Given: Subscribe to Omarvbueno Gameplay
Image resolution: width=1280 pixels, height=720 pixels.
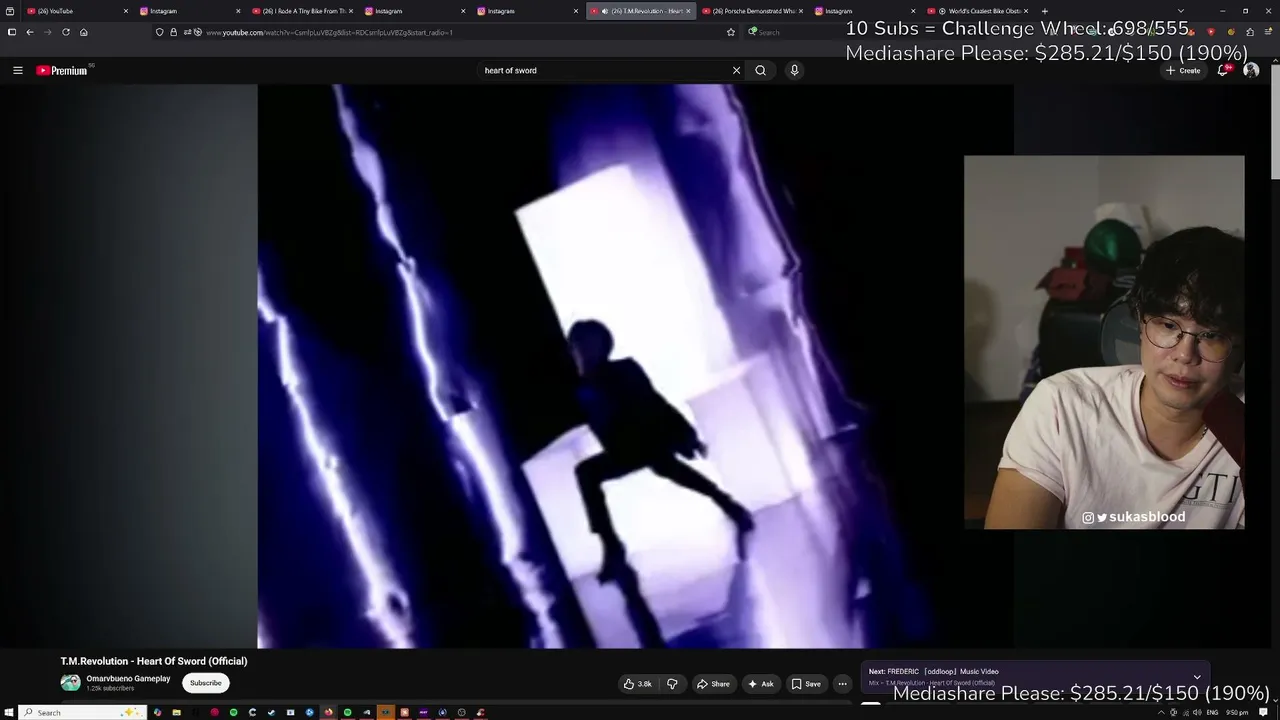Looking at the screenshot, I should click(206, 683).
